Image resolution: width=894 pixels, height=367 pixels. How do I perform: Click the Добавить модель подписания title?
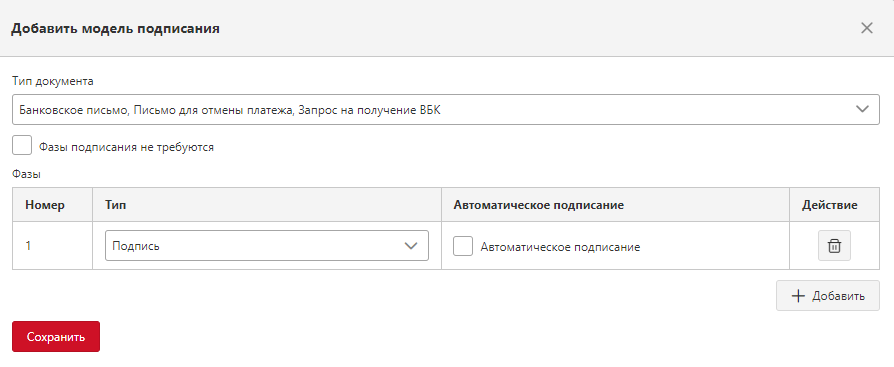click(x=116, y=28)
